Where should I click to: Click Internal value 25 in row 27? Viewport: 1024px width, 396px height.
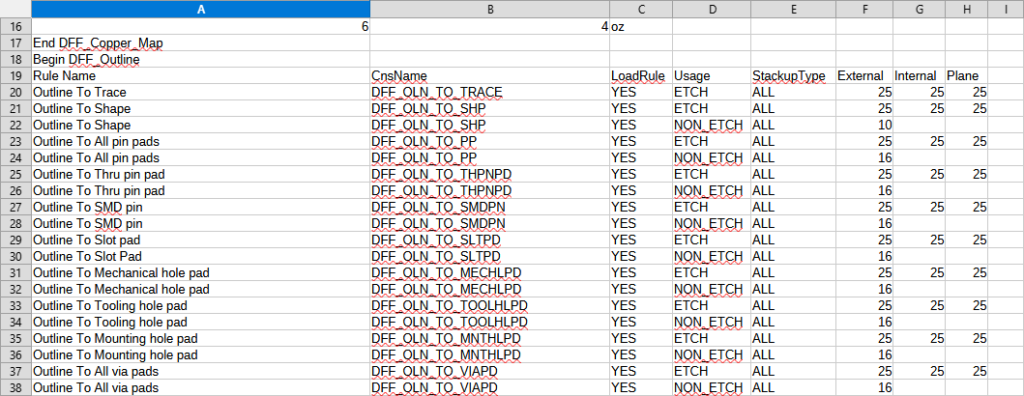coord(920,207)
